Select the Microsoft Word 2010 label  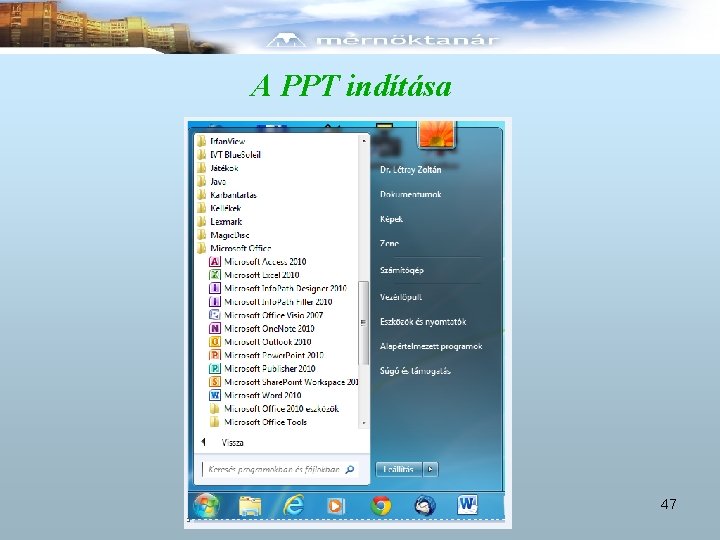[263, 395]
